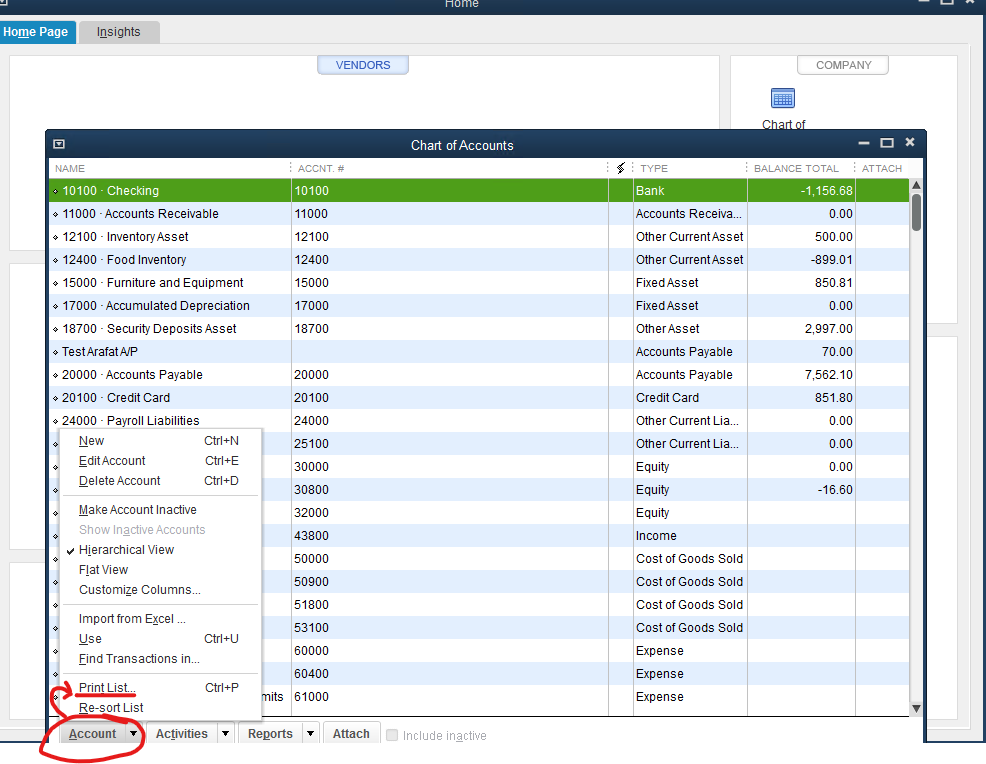Click the VENDORS button
The image size is (986, 764).
(x=362, y=64)
